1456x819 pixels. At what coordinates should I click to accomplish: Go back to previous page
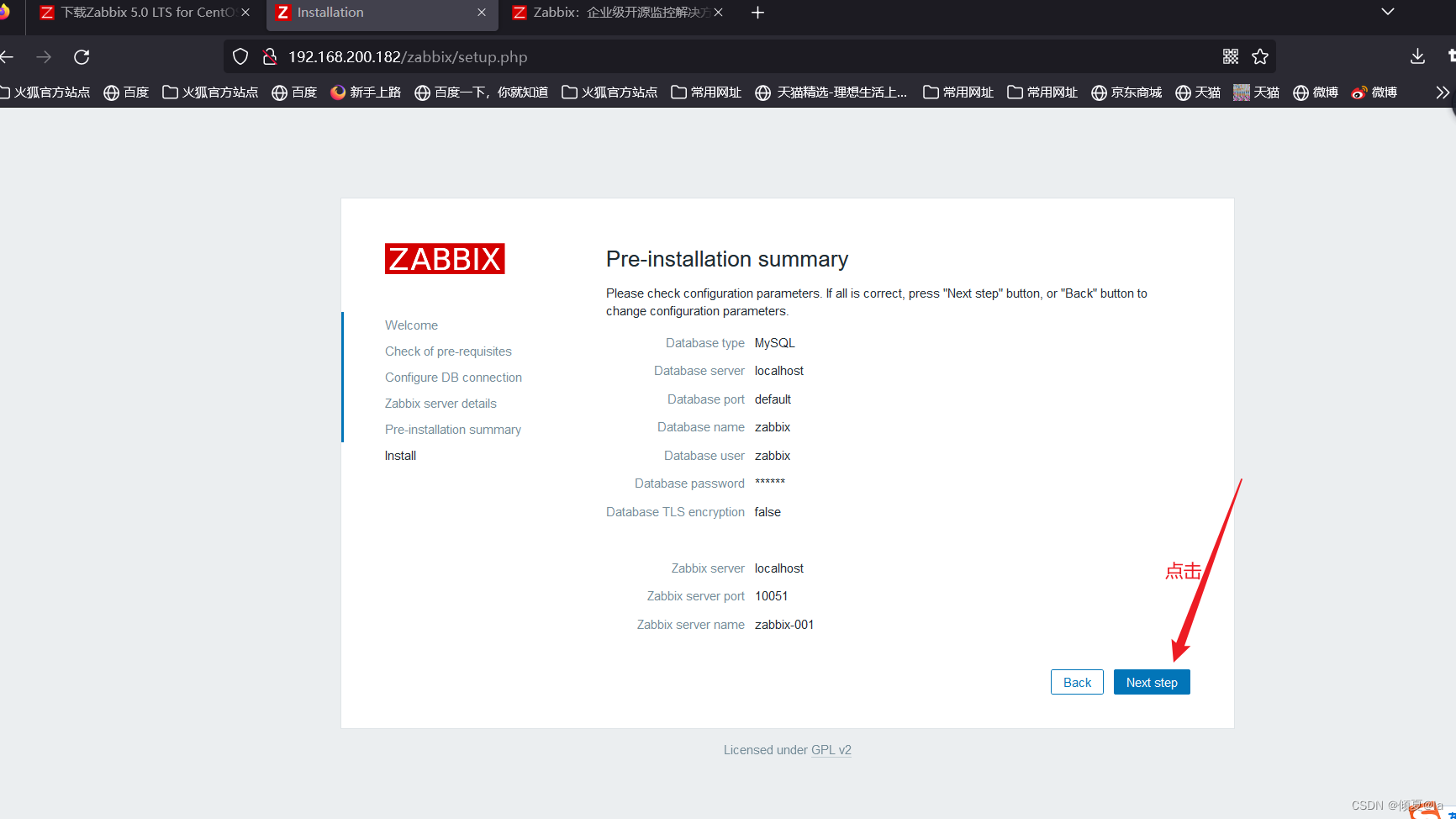pos(8,57)
